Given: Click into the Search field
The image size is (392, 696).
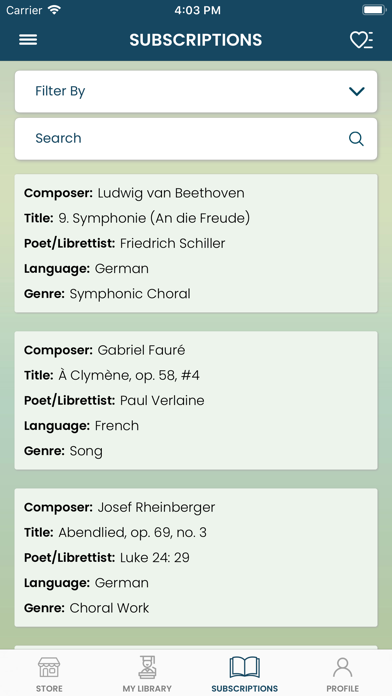Looking at the screenshot, I should tap(196, 138).
